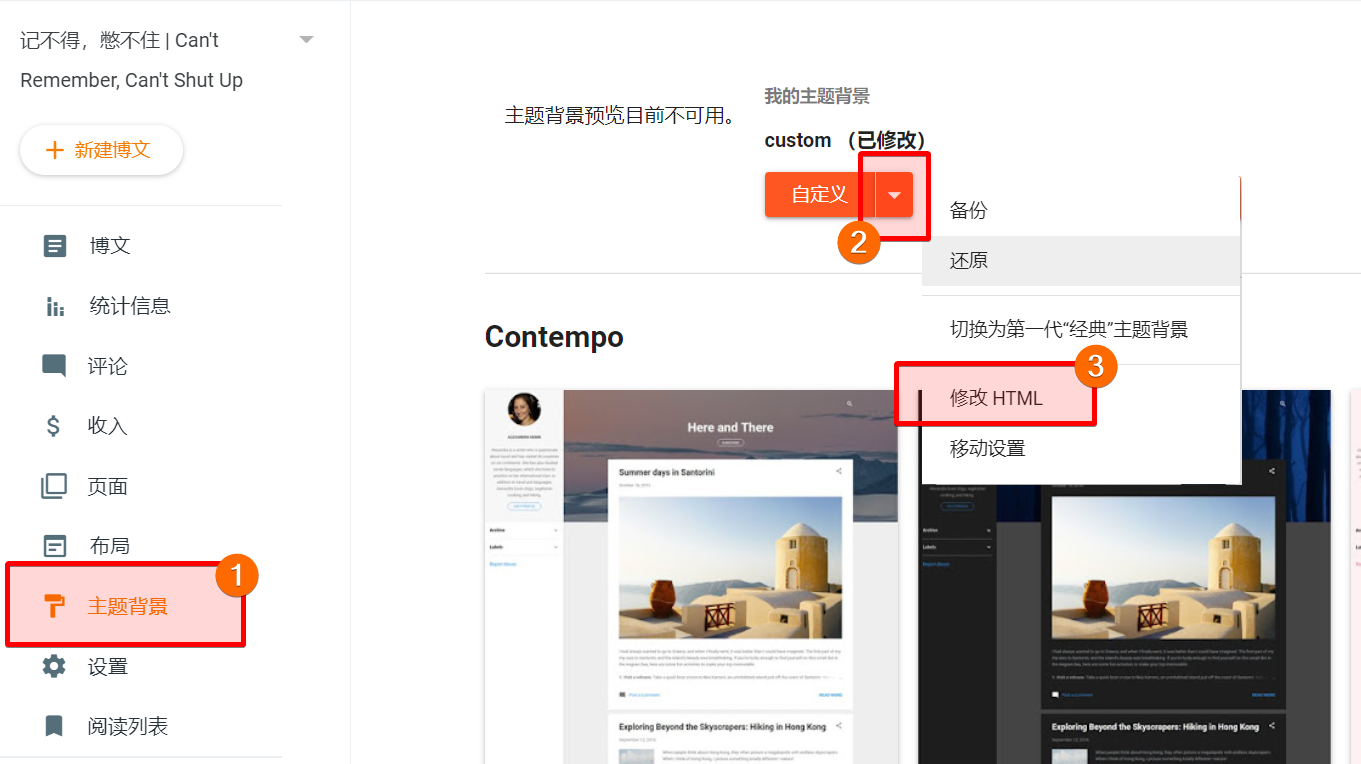Click the custom（已修改）theme label
The width and height of the screenshot is (1361, 764).
(845, 140)
